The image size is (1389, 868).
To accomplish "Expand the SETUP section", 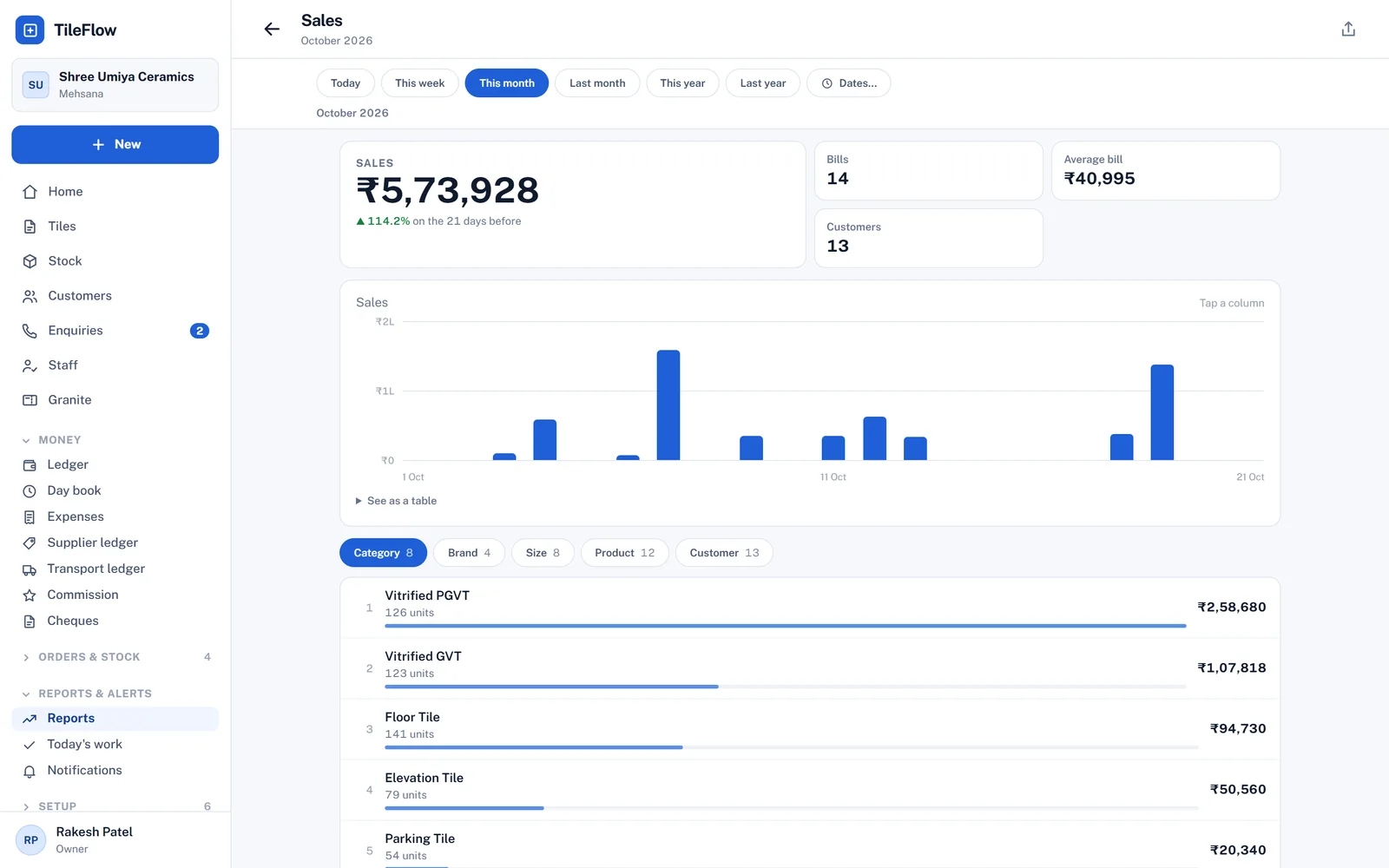I will coord(115,806).
